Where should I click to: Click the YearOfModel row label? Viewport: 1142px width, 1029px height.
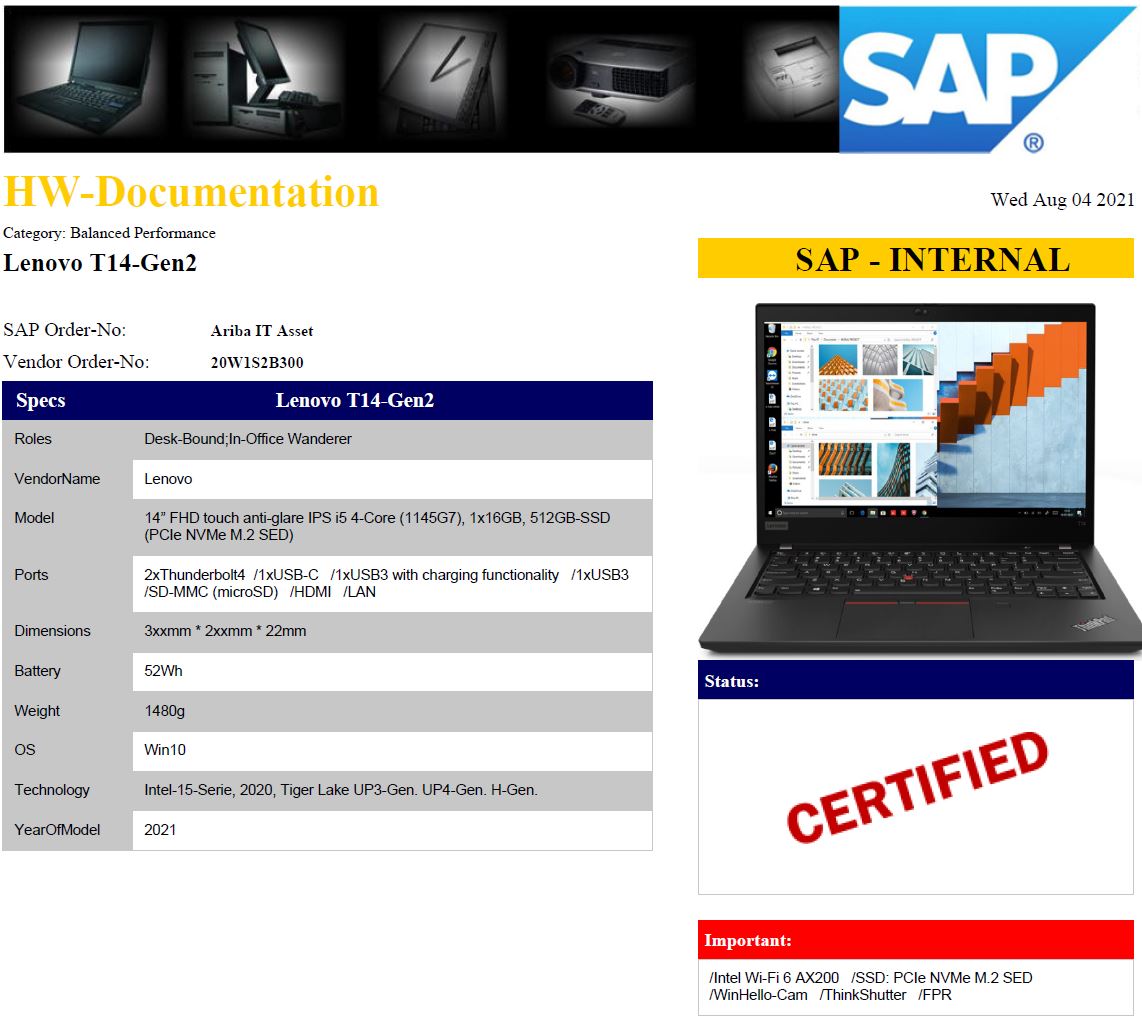[57, 830]
